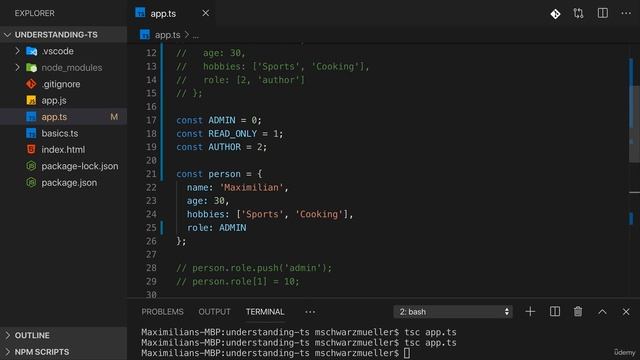
Task: Select the TERMINAL panel tab
Action: [x=265, y=312]
